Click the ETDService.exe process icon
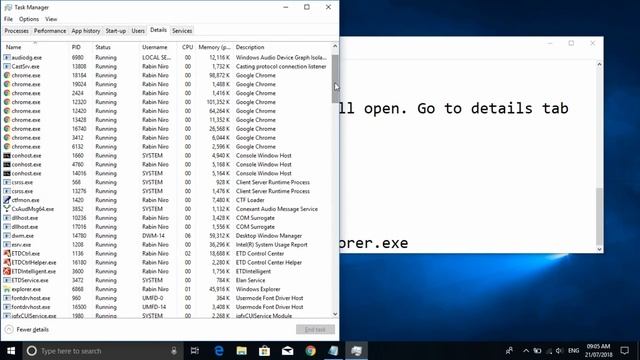Image resolution: width=640 pixels, height=360 pixels. pyautogui.click(x=7, y=280)
